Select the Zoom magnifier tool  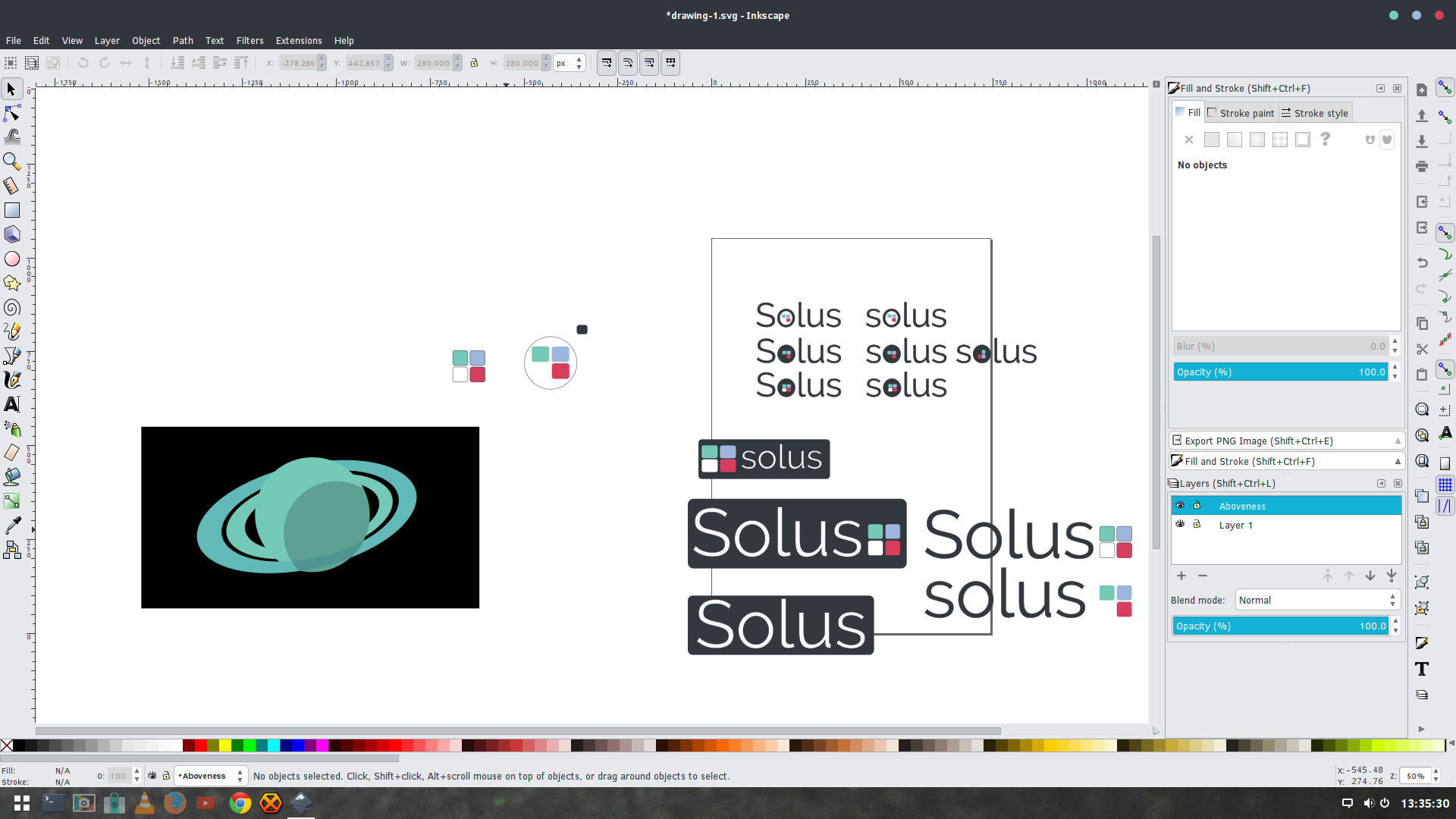(11, 162)
